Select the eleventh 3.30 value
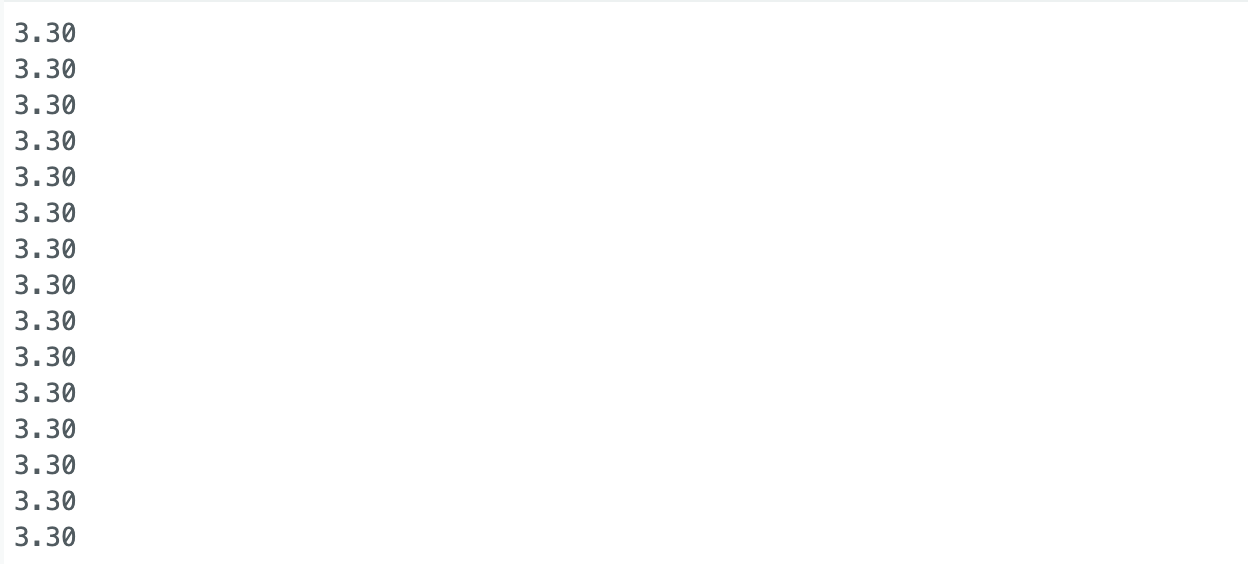 click(45, 393)
